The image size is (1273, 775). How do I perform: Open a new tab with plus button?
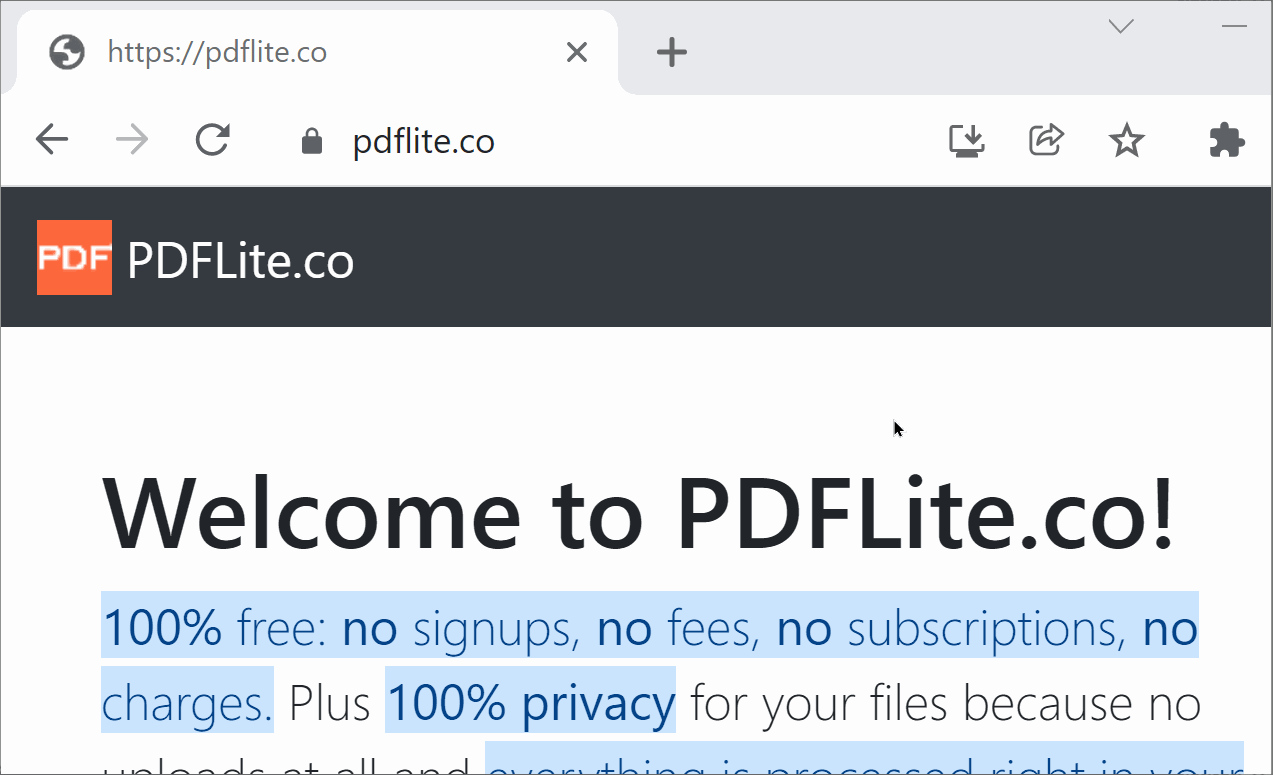(672, 52)
